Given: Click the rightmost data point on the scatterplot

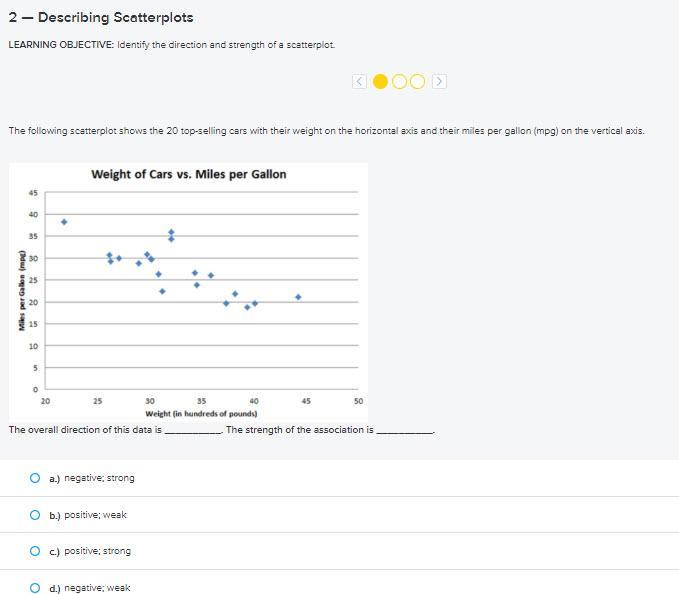Looking at the screenshot, I should coord(298,297).
